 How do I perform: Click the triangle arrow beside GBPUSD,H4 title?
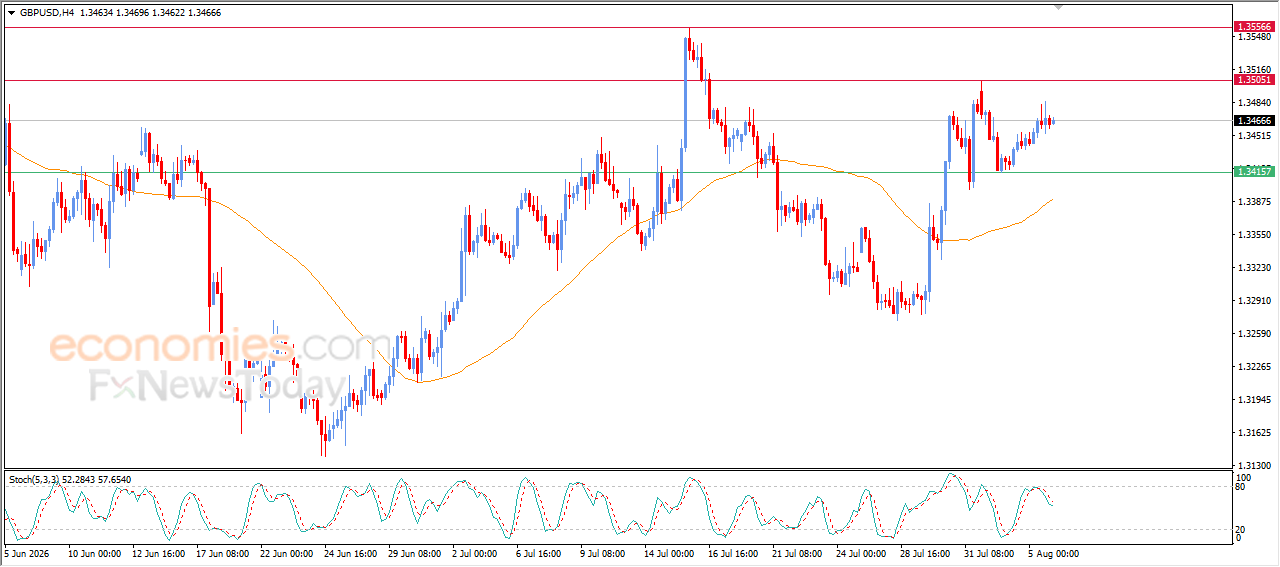(x=11, y=13)
